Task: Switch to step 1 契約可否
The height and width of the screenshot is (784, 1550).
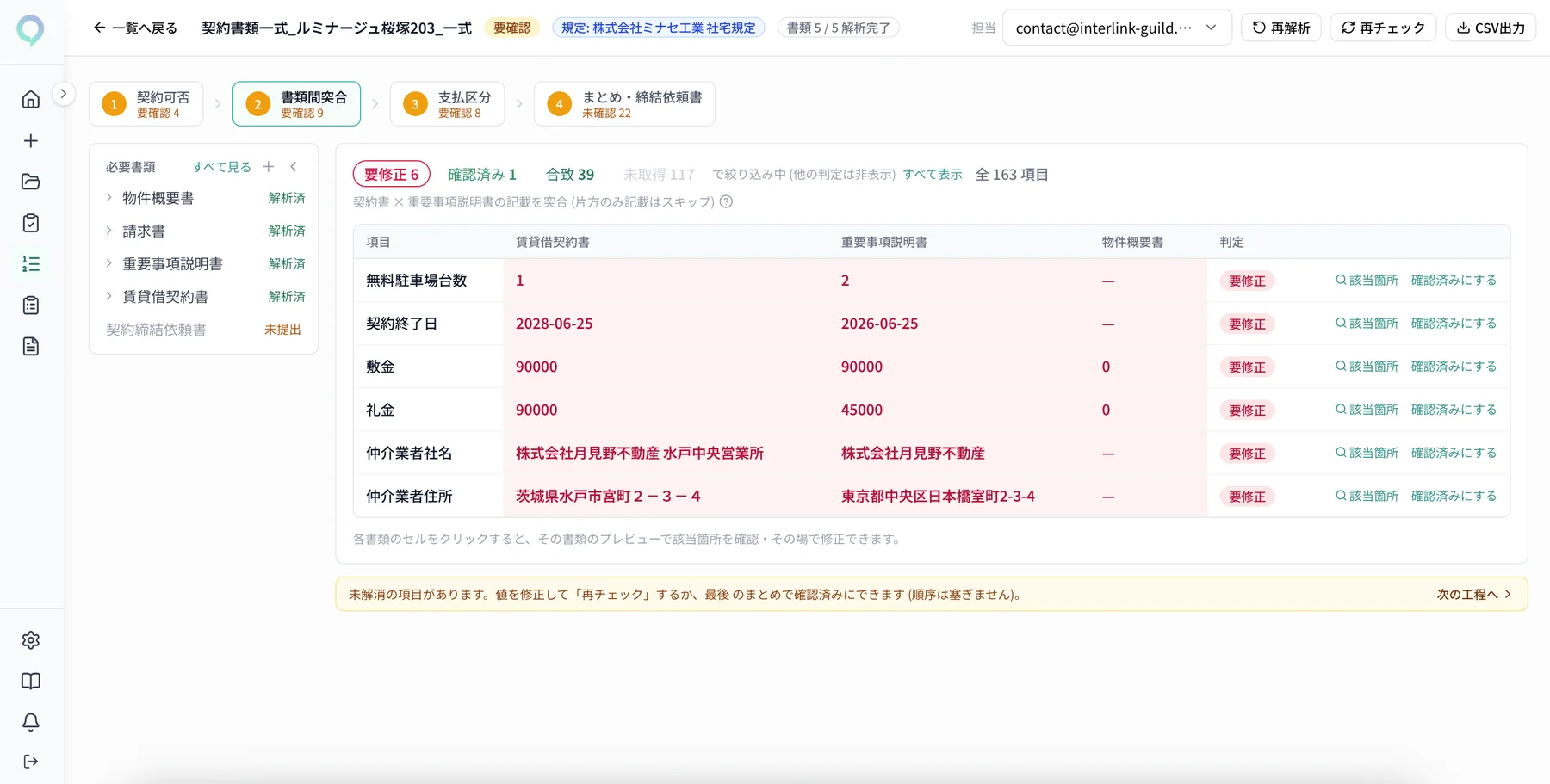Action: click(x=146, y=104)
